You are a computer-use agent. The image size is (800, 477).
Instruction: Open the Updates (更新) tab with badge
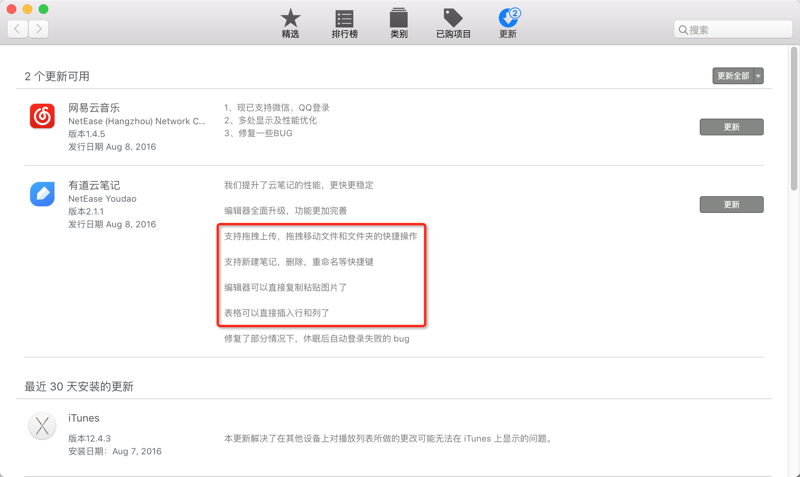click(x=508, y=23)
